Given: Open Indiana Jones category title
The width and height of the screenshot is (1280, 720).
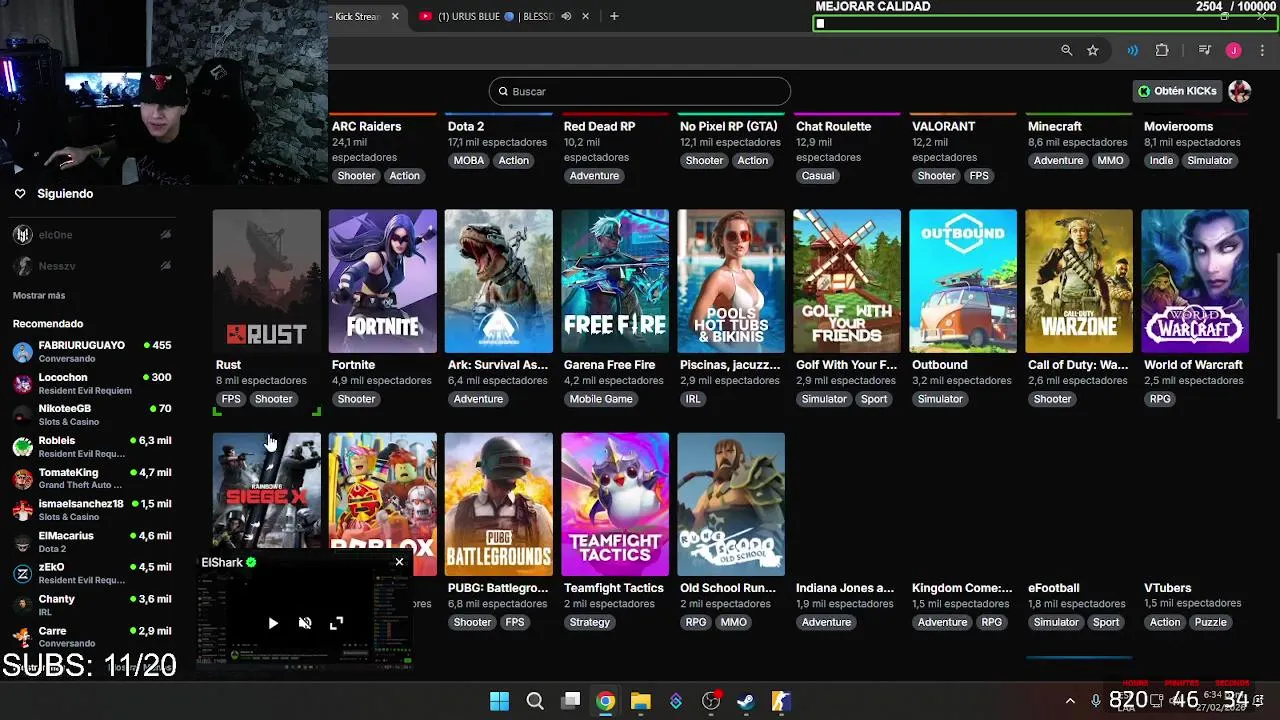Looking at the screenshot, I should point(845,588).
